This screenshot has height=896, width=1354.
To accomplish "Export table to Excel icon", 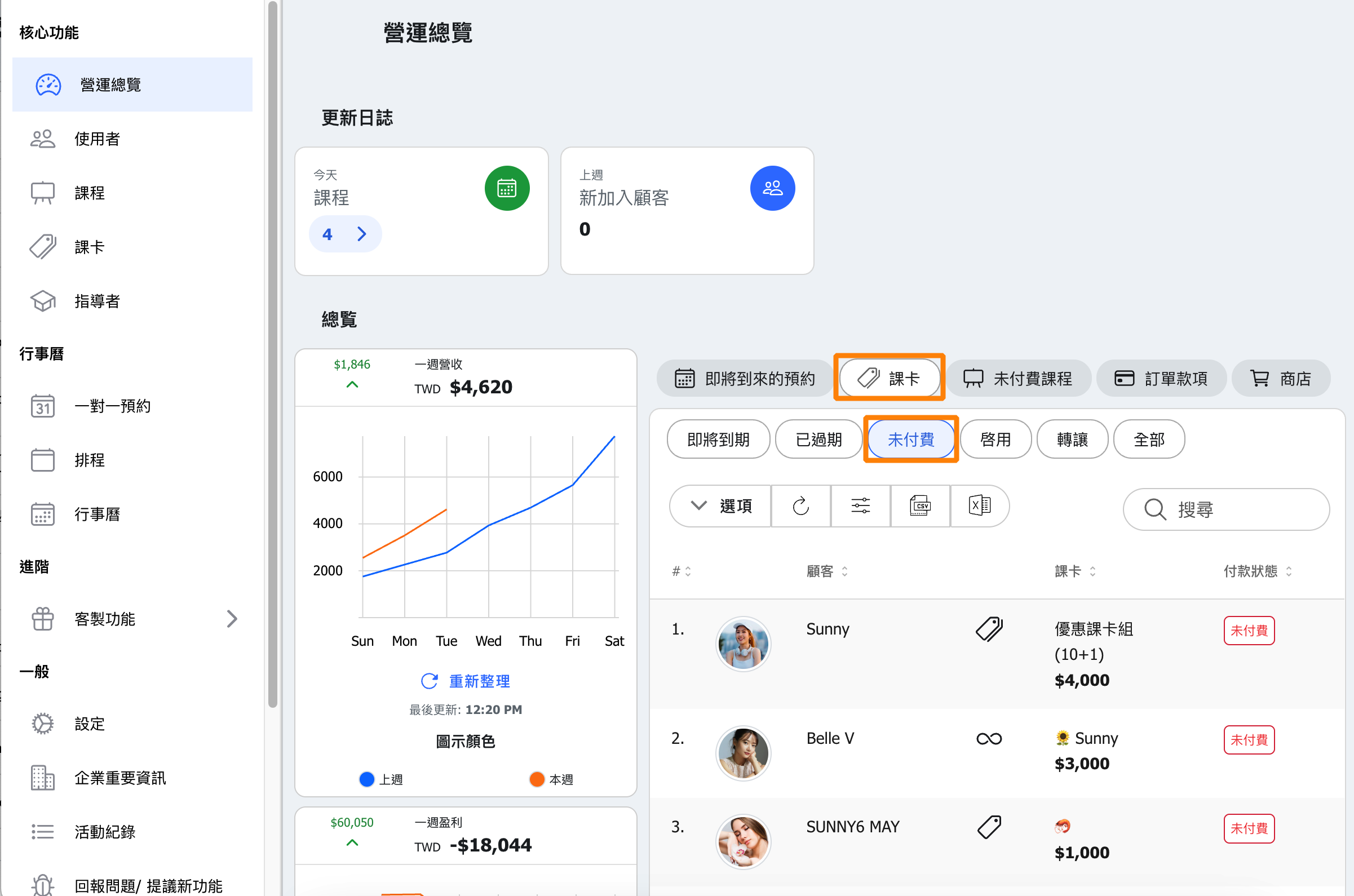I will (979, 505).
